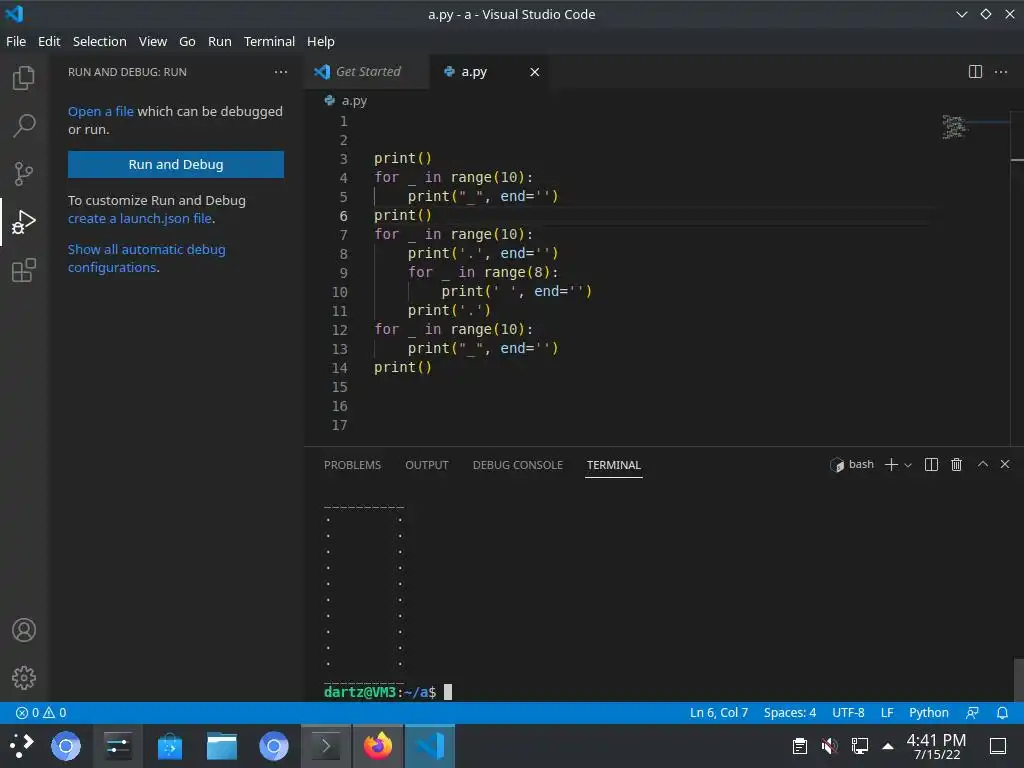Click the Ln 6, Col 7 status item
The width and height of the screenshot is (1024, 768).
click(718, 712)
